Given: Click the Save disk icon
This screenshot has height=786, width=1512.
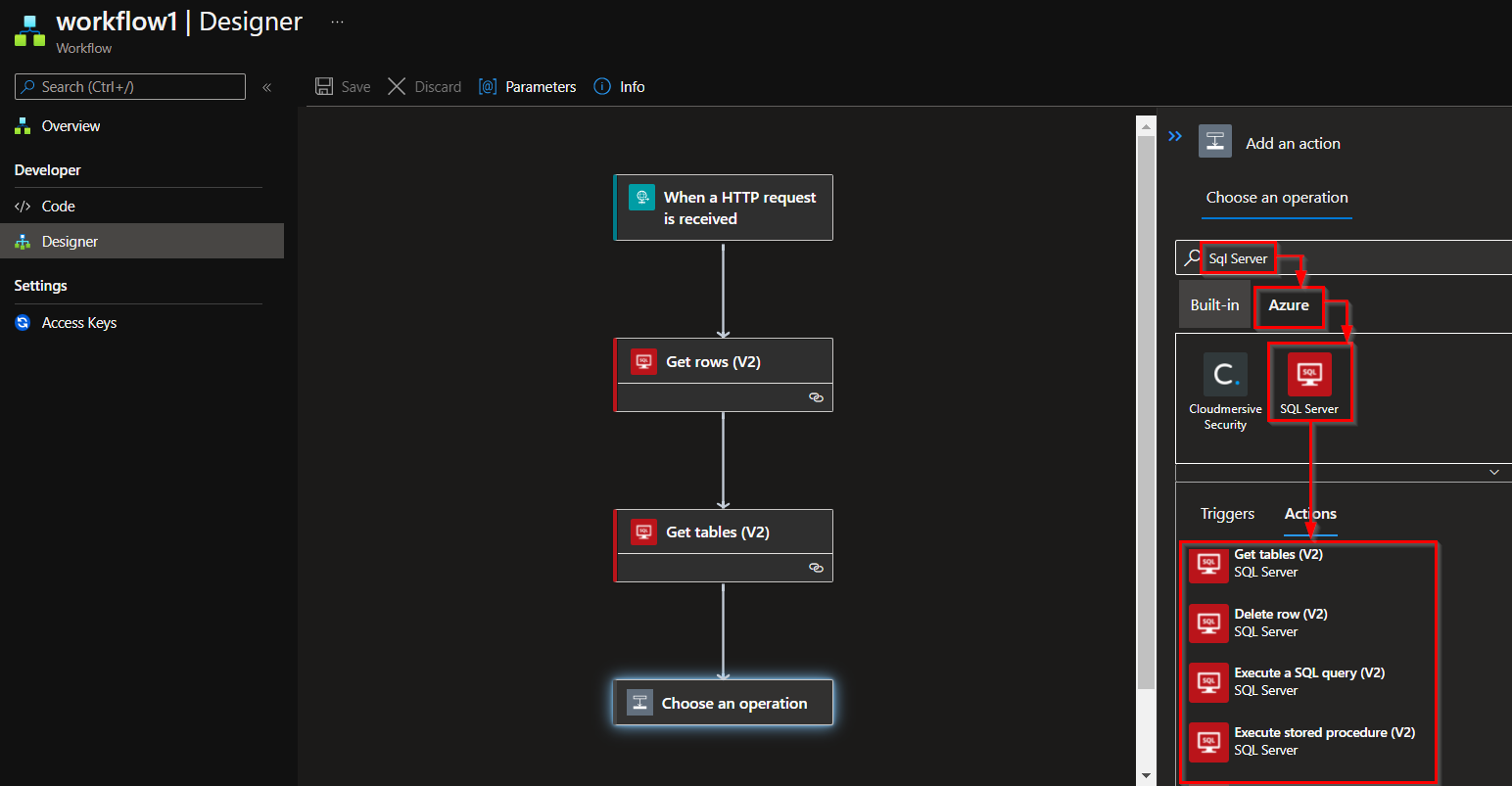Looking at the screenshot, I should (x=324, y=86).
